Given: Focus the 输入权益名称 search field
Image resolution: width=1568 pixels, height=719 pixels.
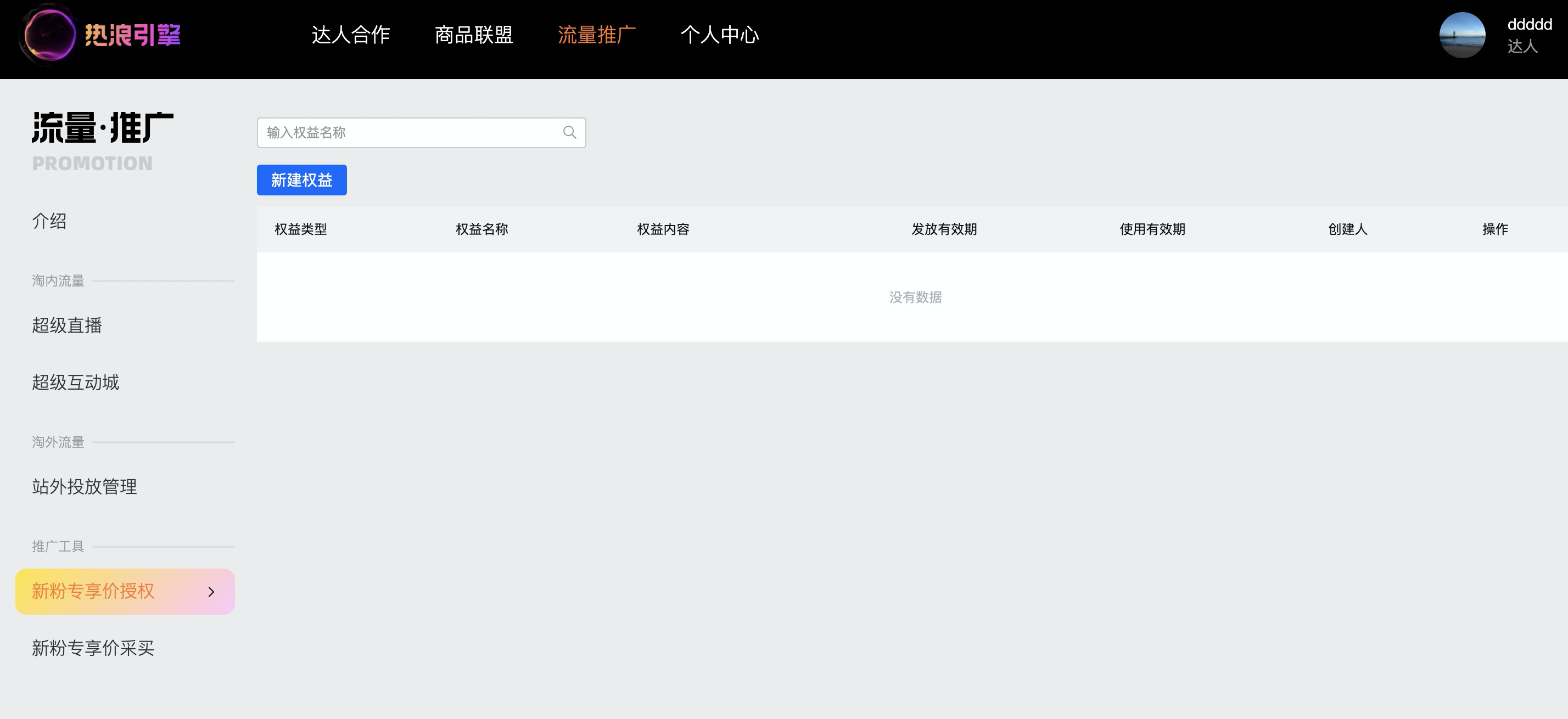Looking at the screenshot, I should pos(421,133).
